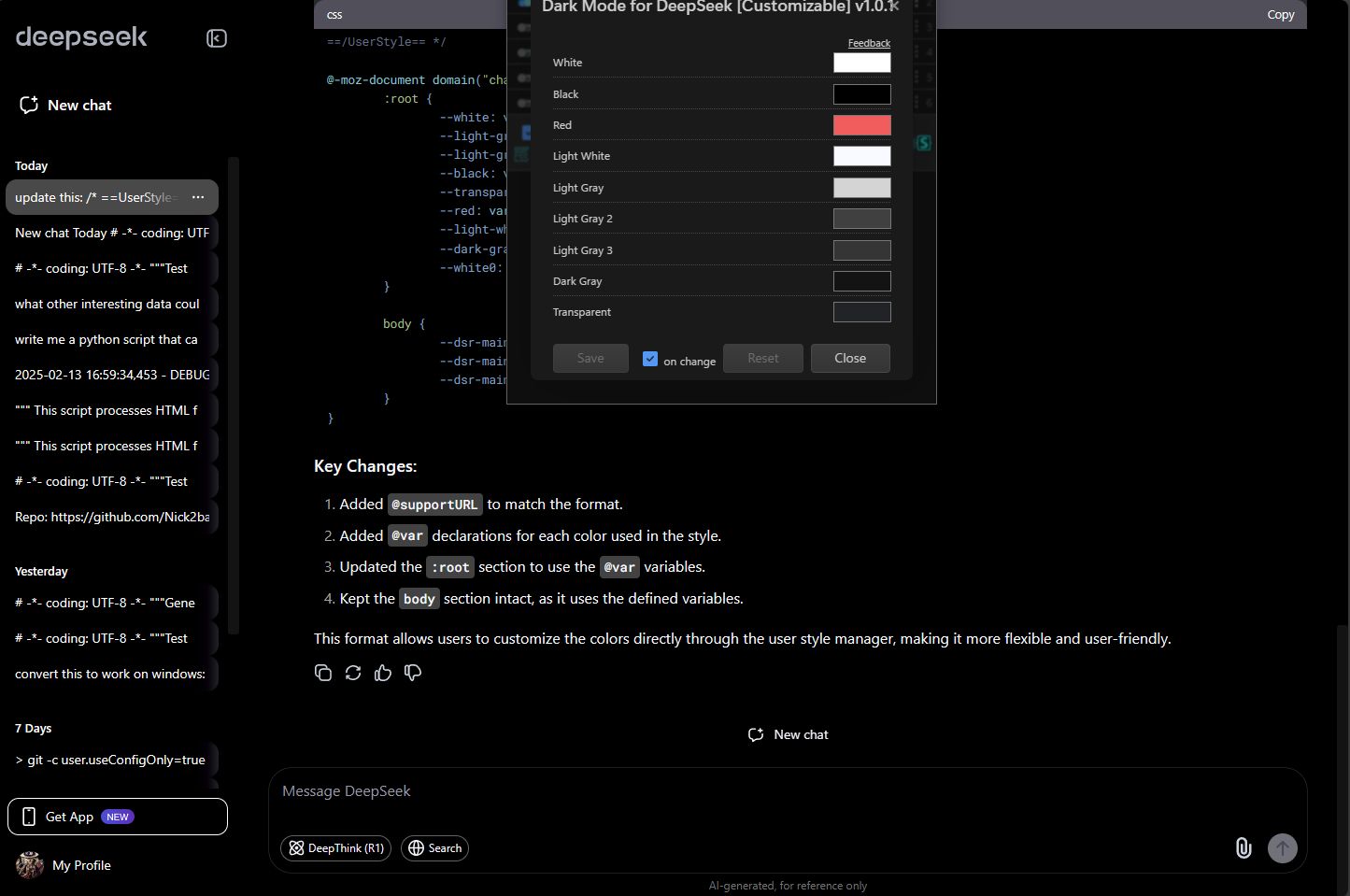Open the Light White color swatch

tap(861, 156)
